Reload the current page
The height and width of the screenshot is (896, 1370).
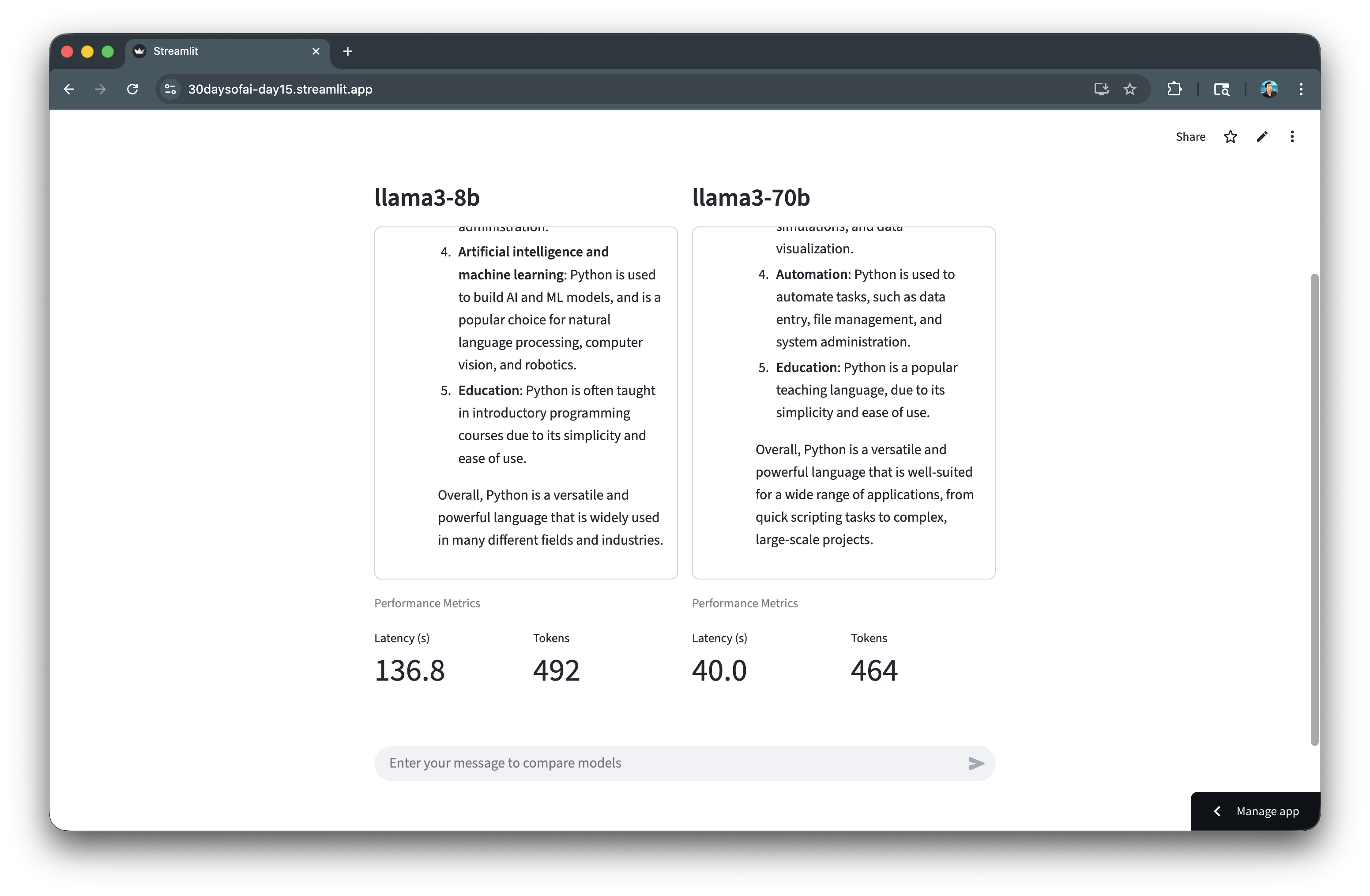pos(132,89)
